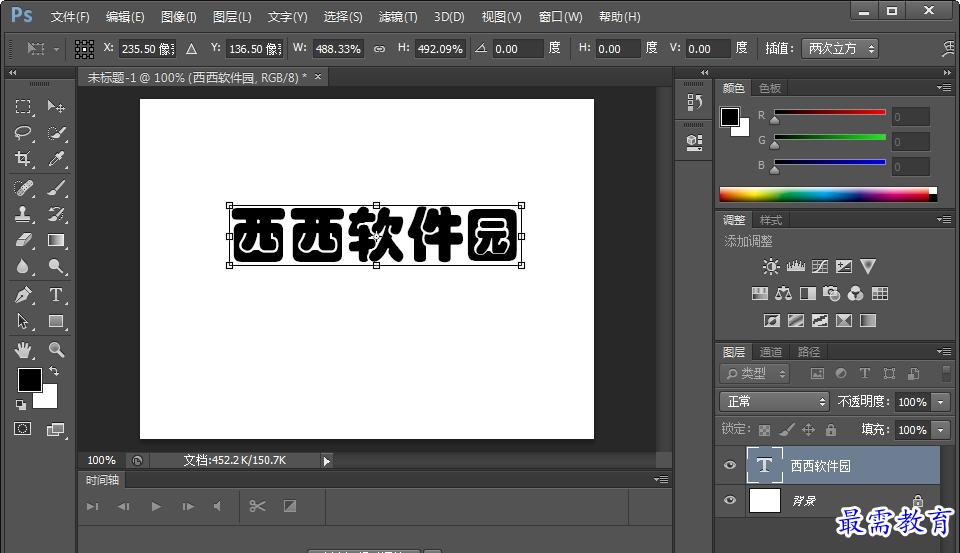This screenshot has width=960, height=553.
Task: Add a Brightness/Contrast adjustment
Action: pos(771,266)
